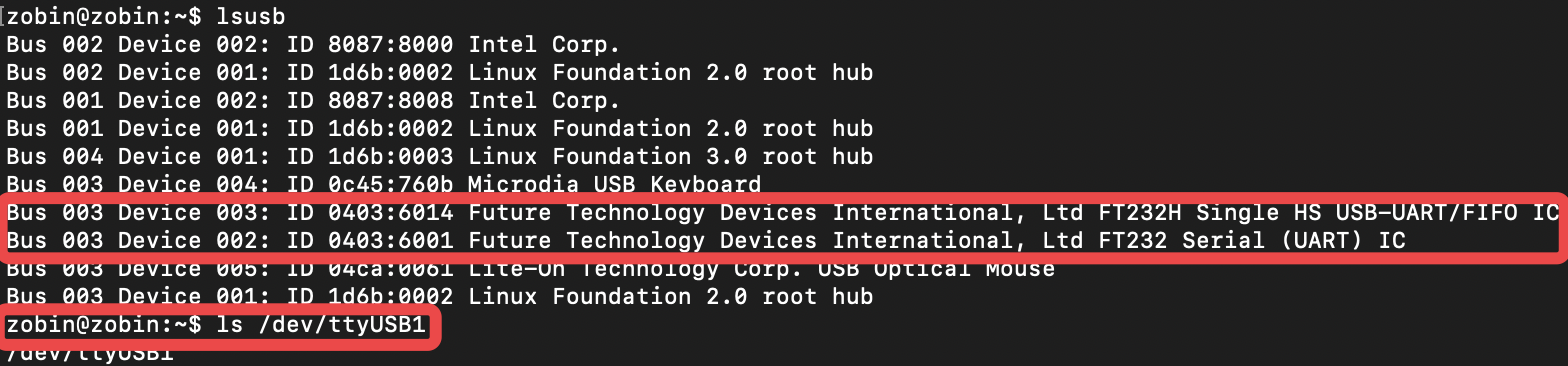
Task: Click the lsusb command at the prompt
Action: click(251, 16)
